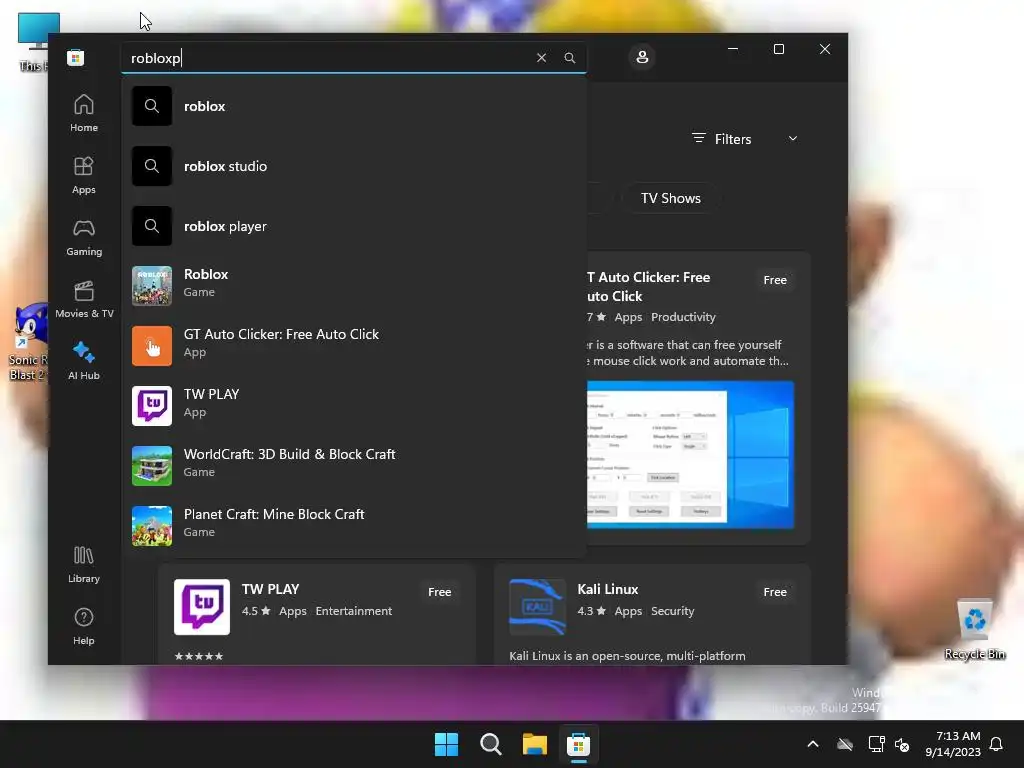Open Planet Craft: Mine Block Craft suggestion

[353, 526]
